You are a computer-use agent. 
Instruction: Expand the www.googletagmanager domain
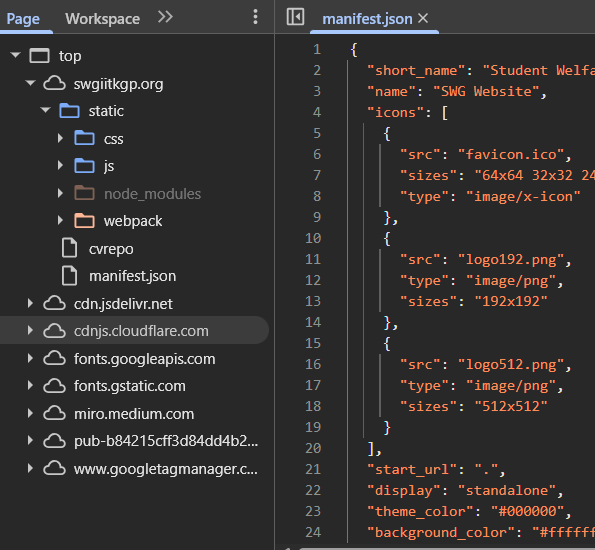(30, 468)
